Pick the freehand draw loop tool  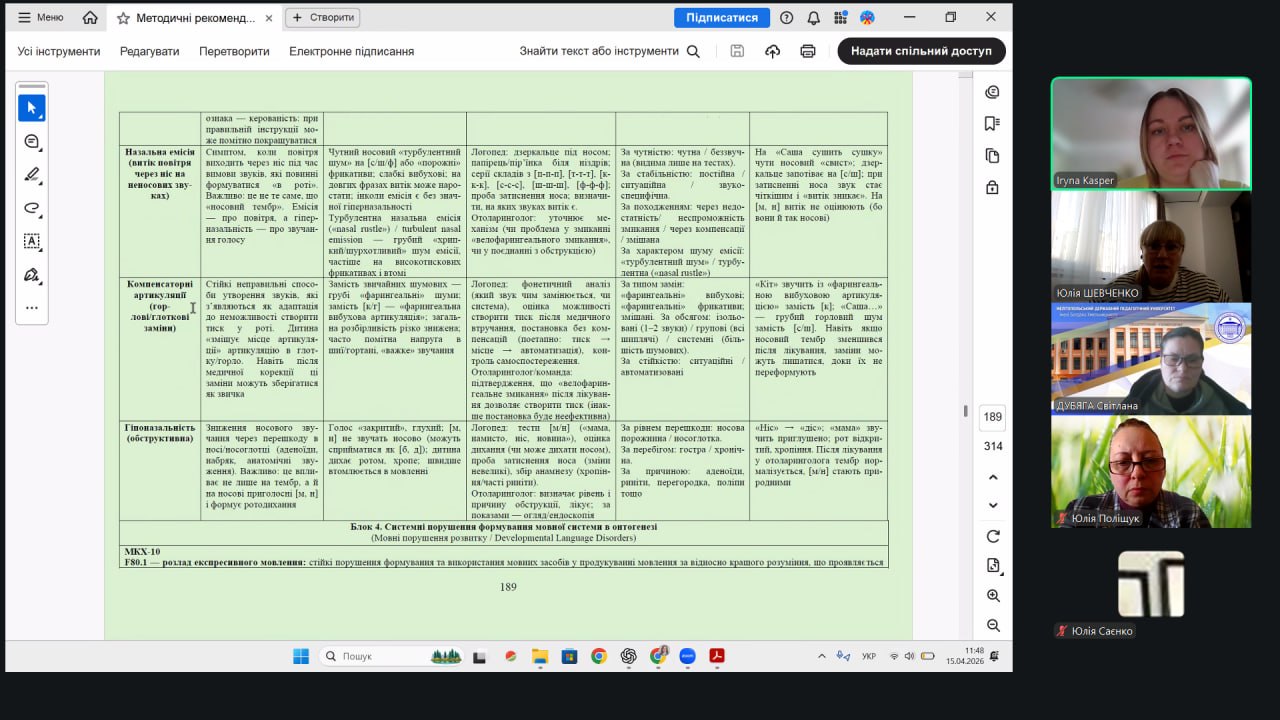pyautogui.click(x=31, y=208)
